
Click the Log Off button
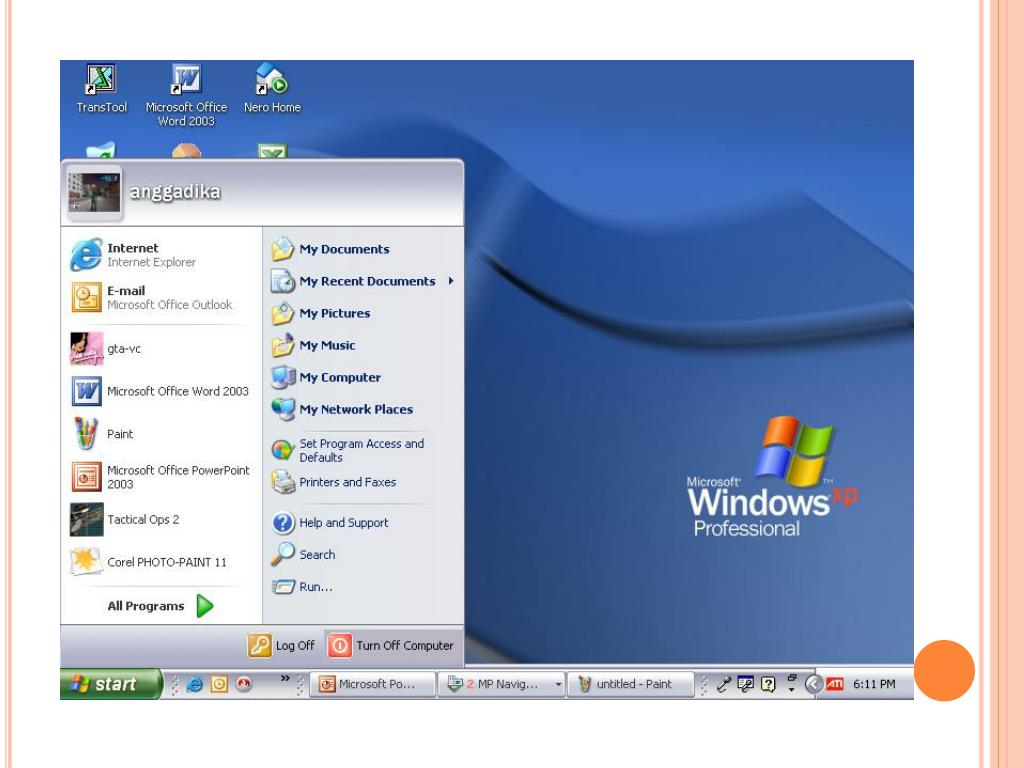[x=281, y=645]
